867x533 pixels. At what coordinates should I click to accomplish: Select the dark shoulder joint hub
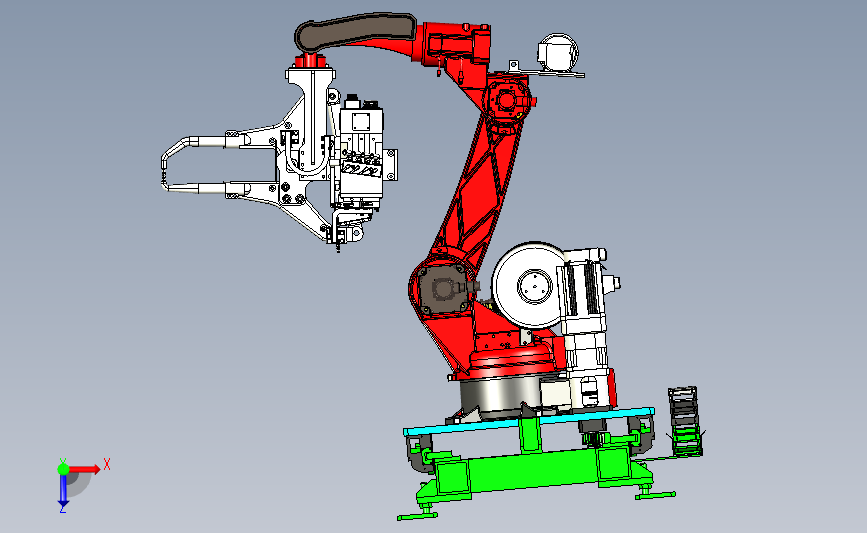[443, 290]
